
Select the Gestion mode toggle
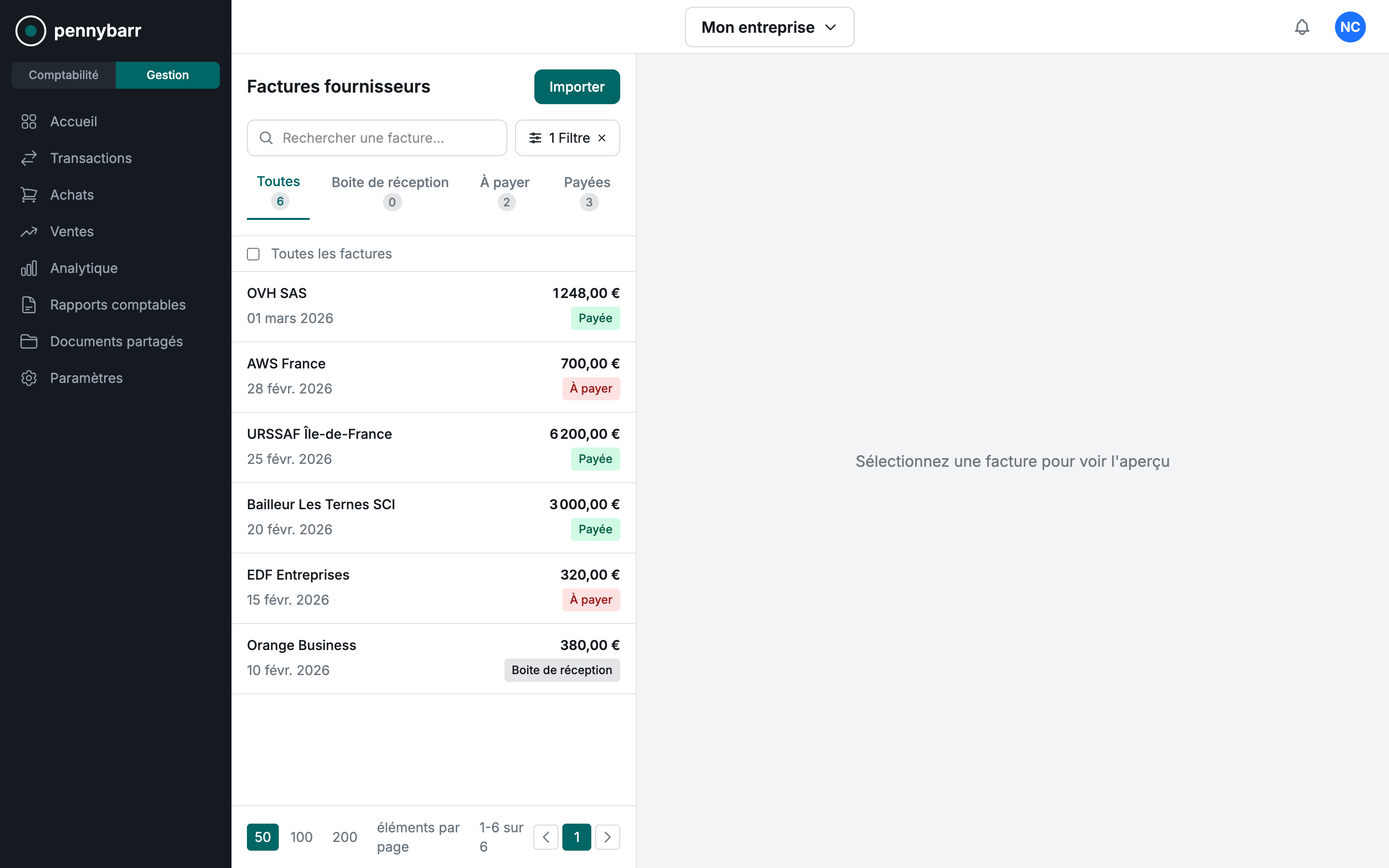click(167, 75)
